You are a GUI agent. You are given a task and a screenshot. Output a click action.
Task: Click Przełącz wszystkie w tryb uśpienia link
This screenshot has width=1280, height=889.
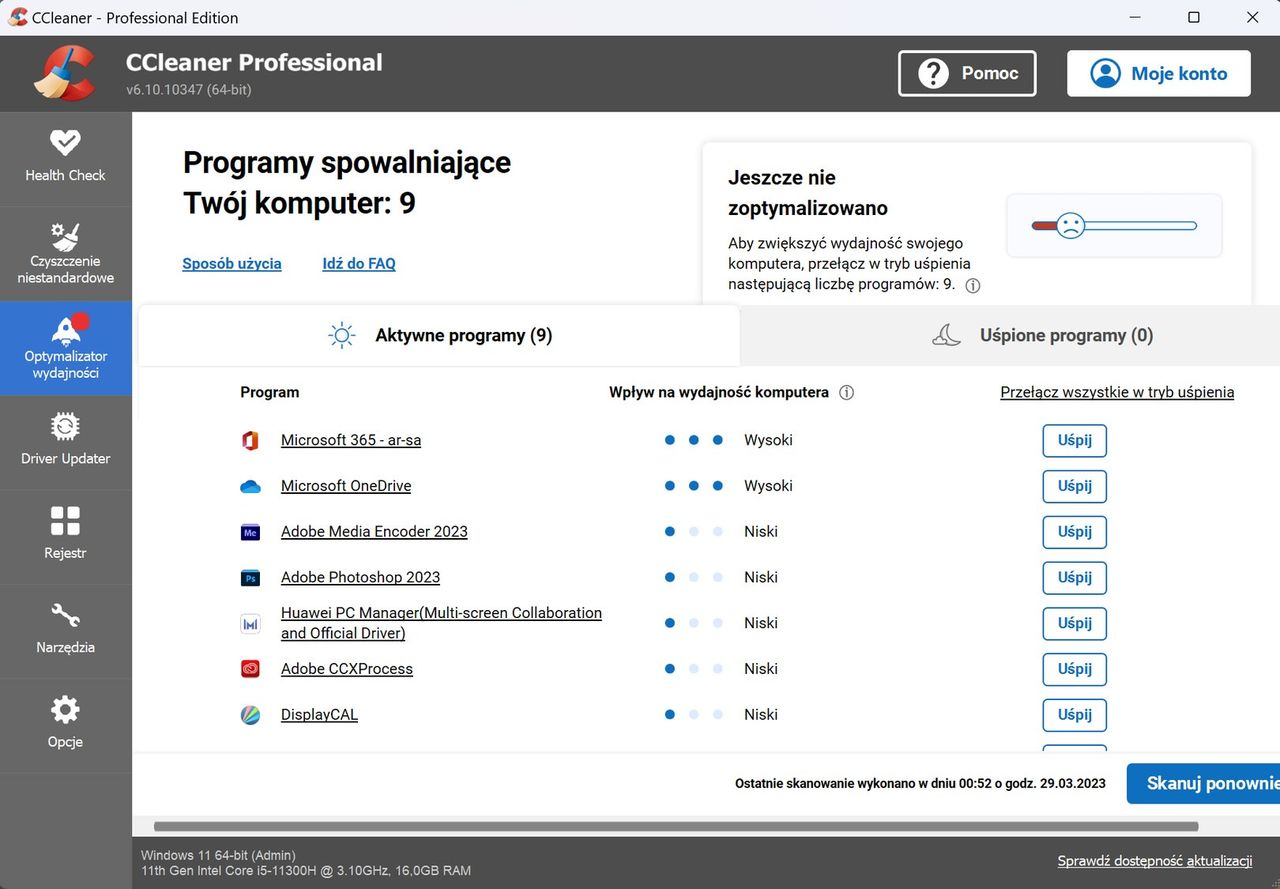[1117, 393]
